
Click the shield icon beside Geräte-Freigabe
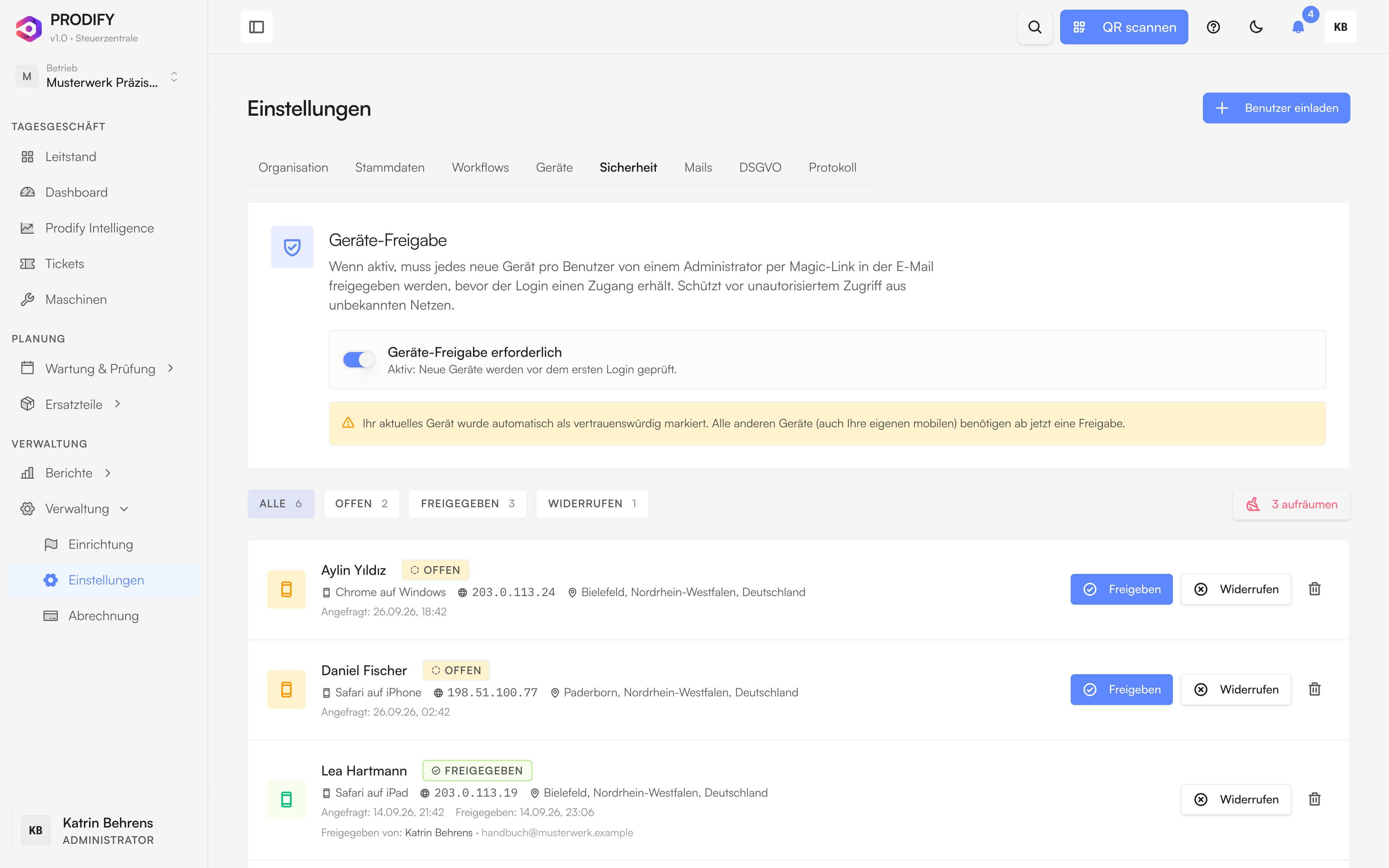(292, 247)
